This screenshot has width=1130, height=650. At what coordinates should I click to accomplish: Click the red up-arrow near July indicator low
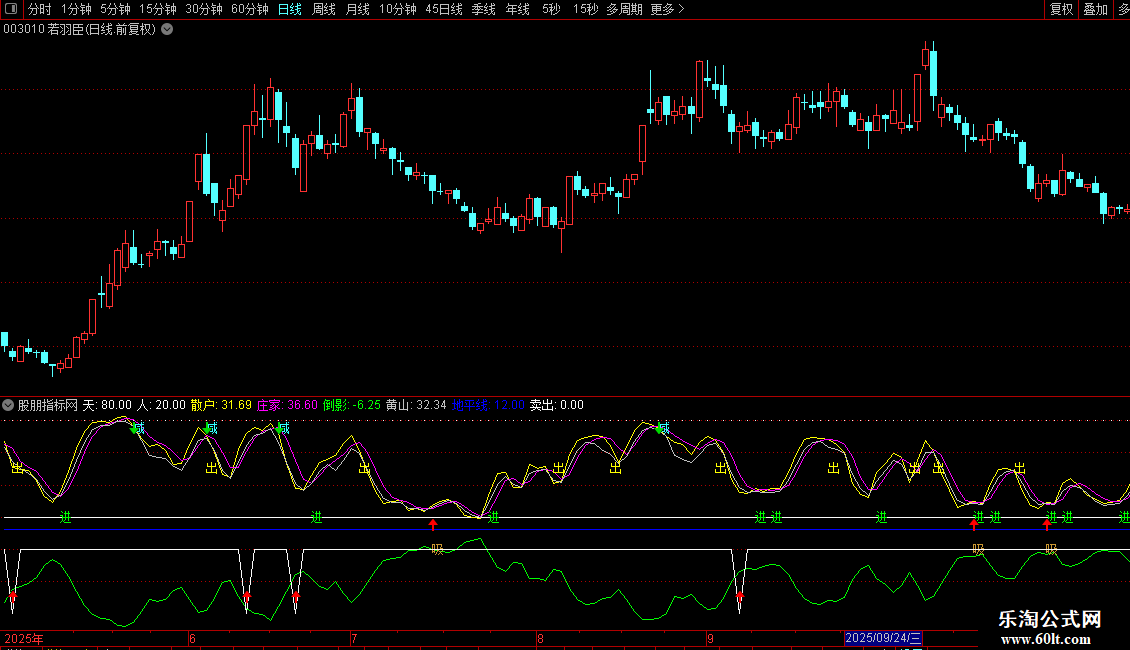432,525
